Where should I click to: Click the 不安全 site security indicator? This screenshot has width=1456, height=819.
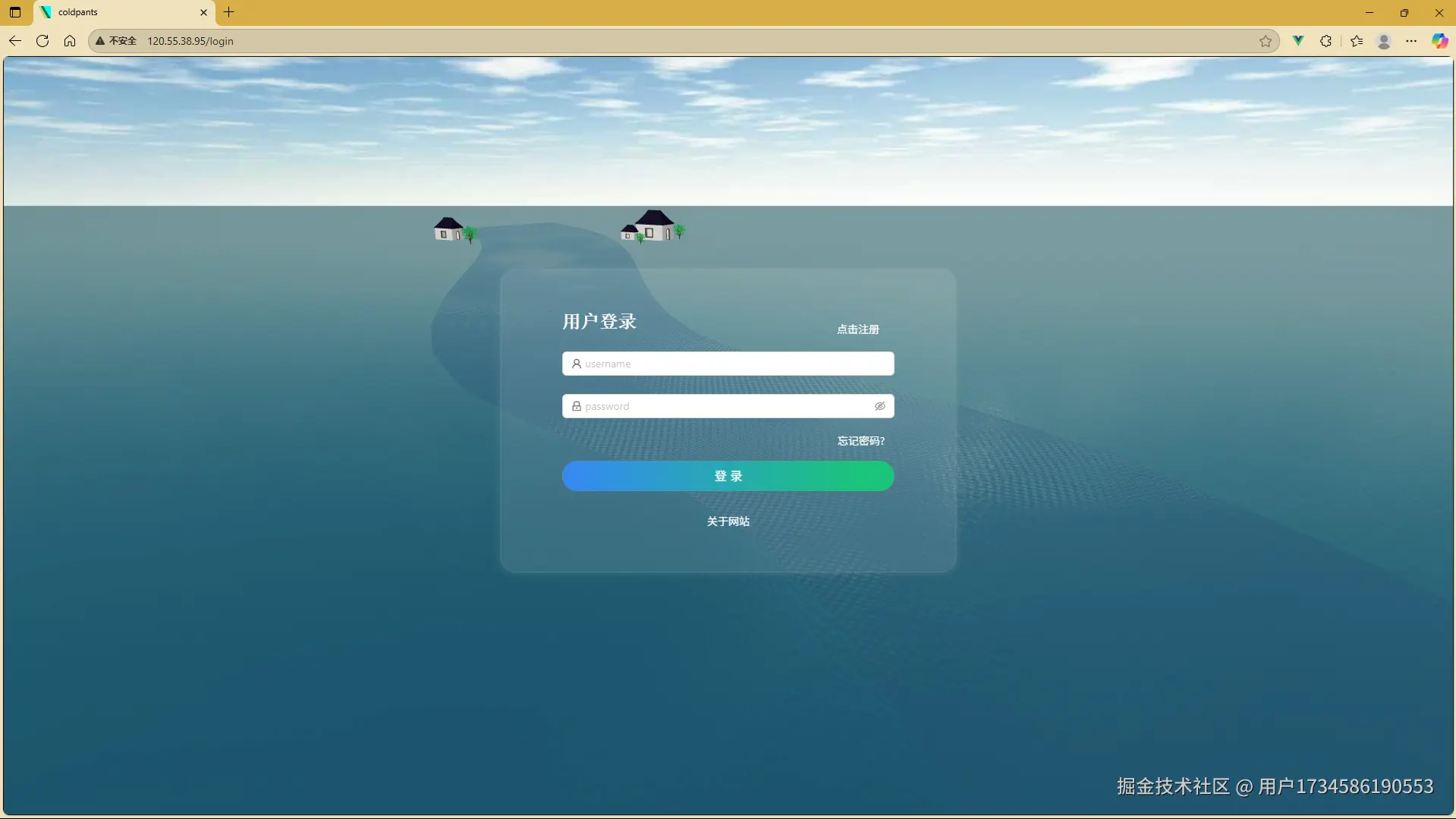pyautogui.click(x=115, y=41)
